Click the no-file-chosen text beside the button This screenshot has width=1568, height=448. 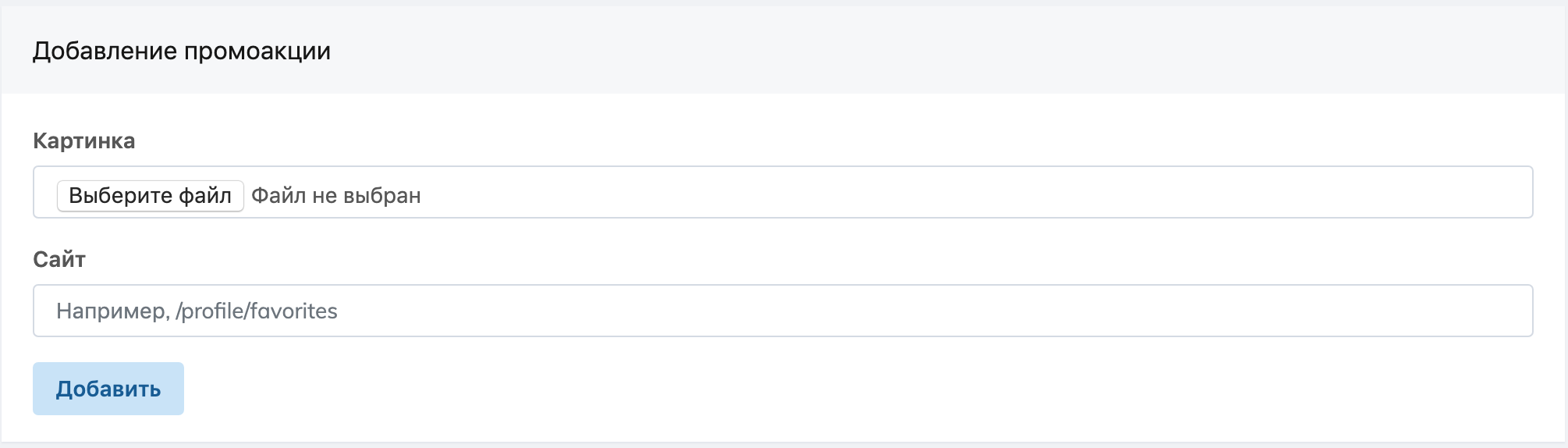click(335, 195)
